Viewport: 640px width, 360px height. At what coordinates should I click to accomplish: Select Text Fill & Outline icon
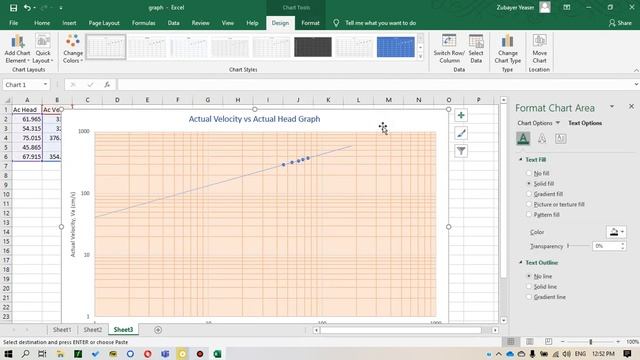tap(523, 138)
